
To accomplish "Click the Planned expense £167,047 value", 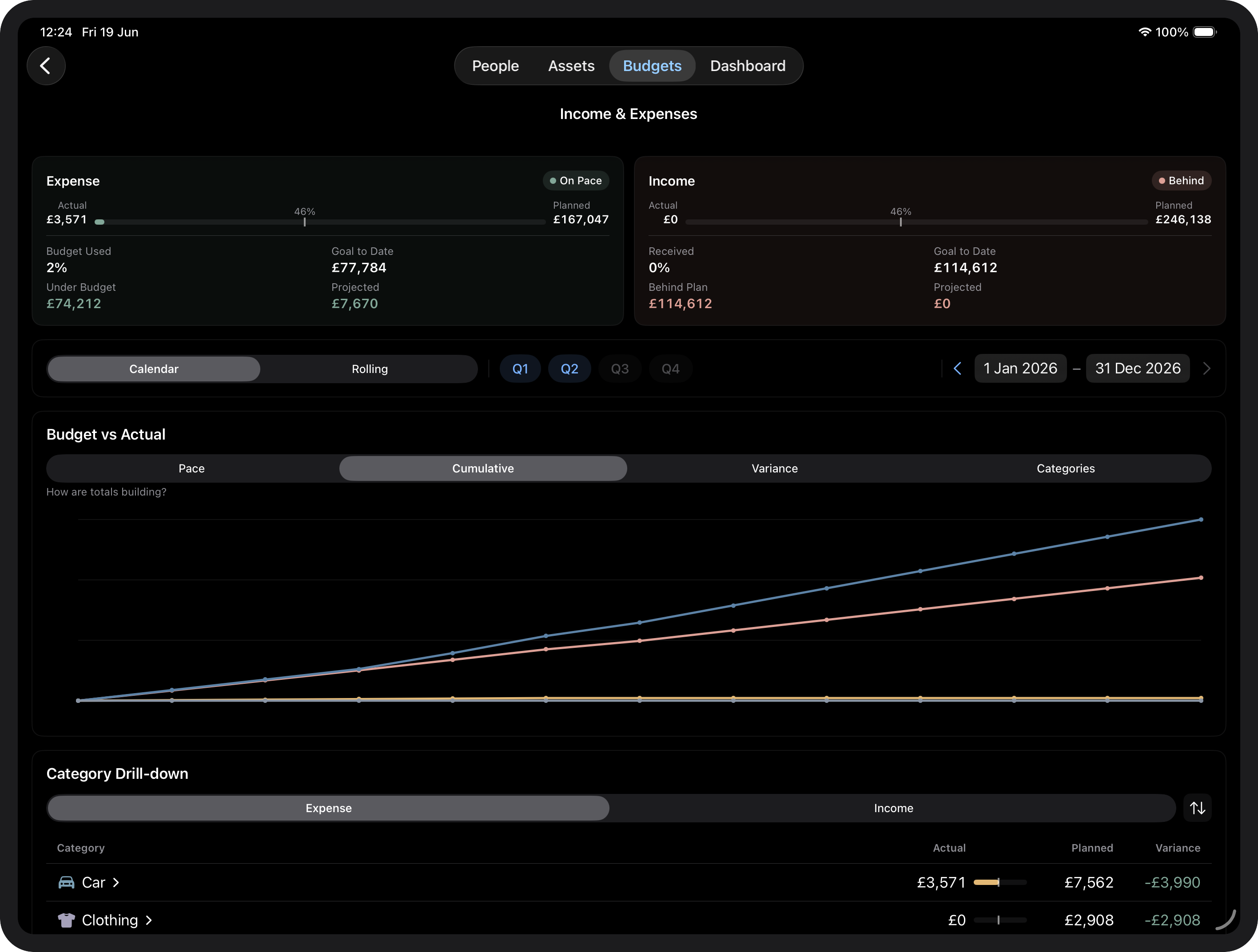I will (x=581, y=219).
